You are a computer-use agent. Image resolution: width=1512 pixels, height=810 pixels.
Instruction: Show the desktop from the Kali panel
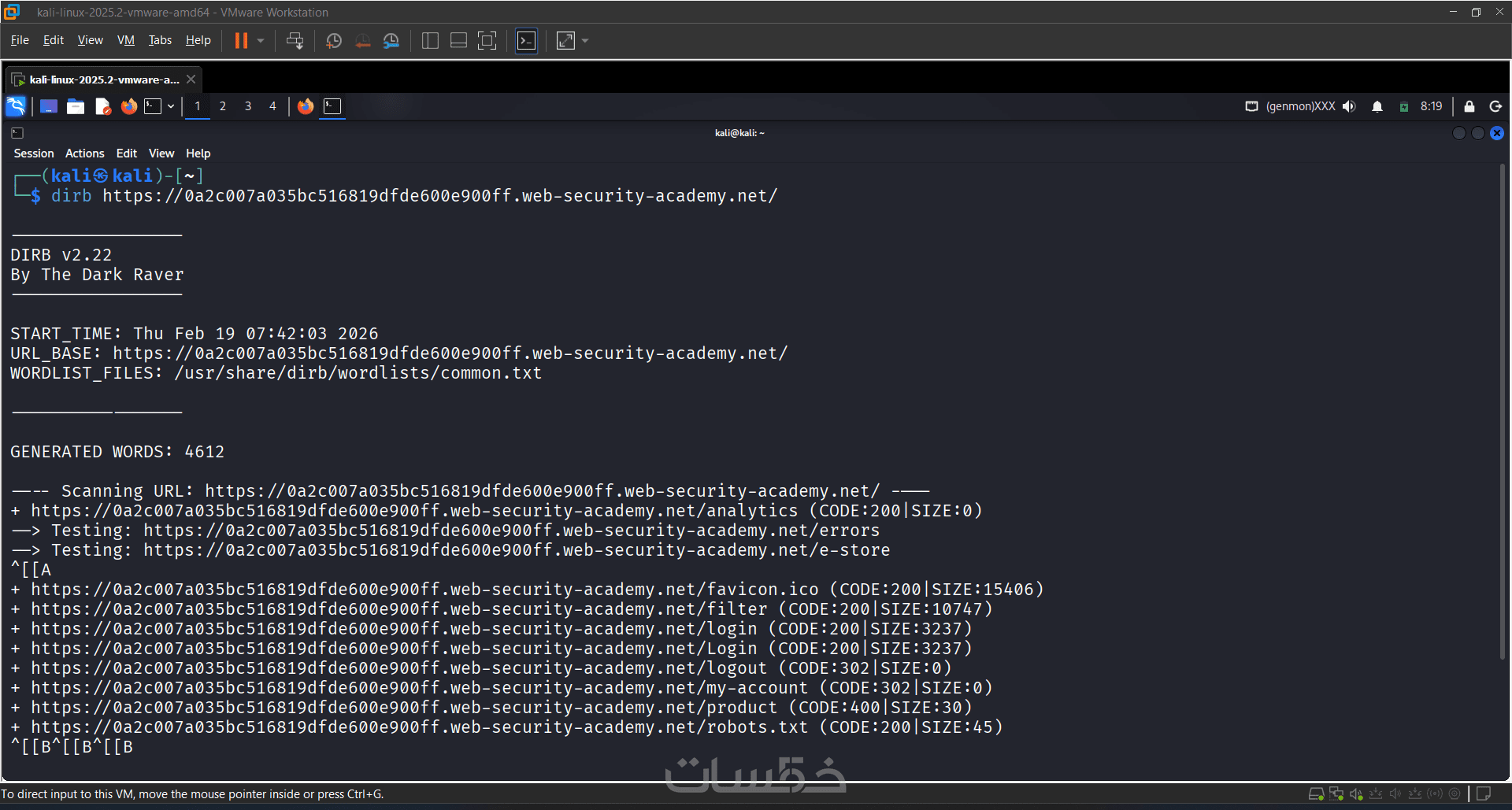tap(49, 106)
